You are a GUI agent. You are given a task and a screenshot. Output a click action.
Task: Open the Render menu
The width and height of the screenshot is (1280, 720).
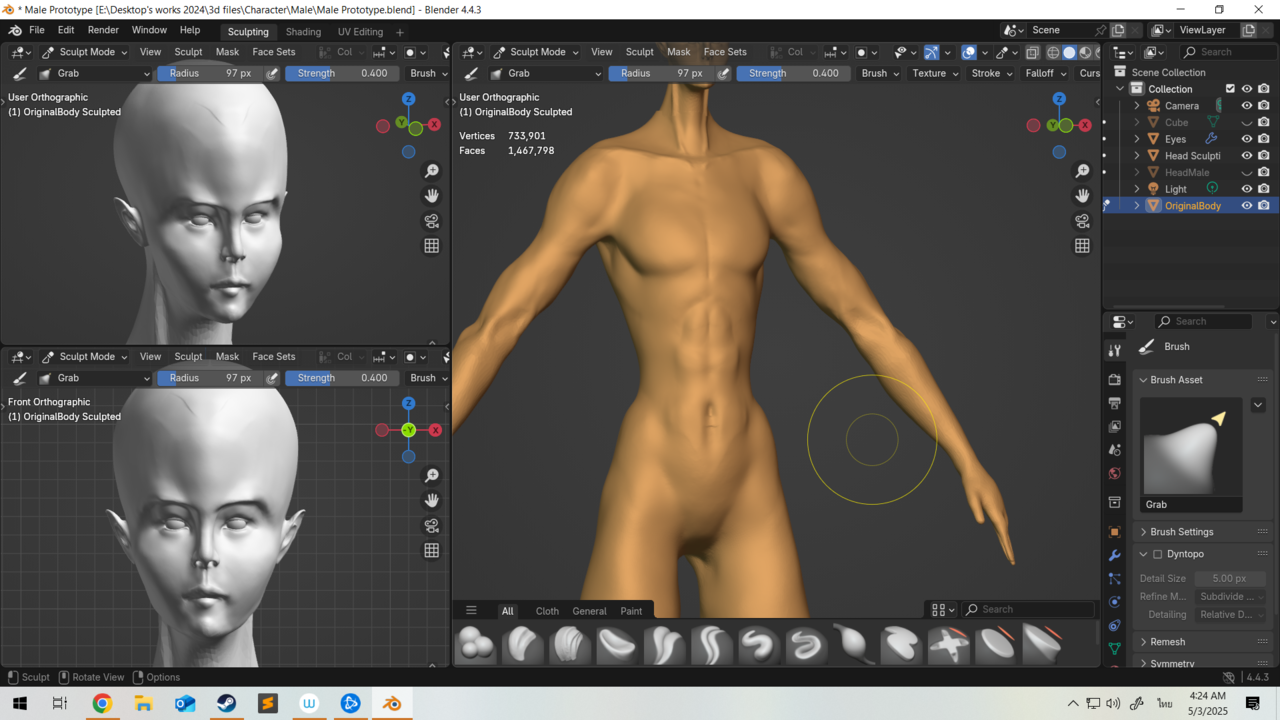(103, 30)
